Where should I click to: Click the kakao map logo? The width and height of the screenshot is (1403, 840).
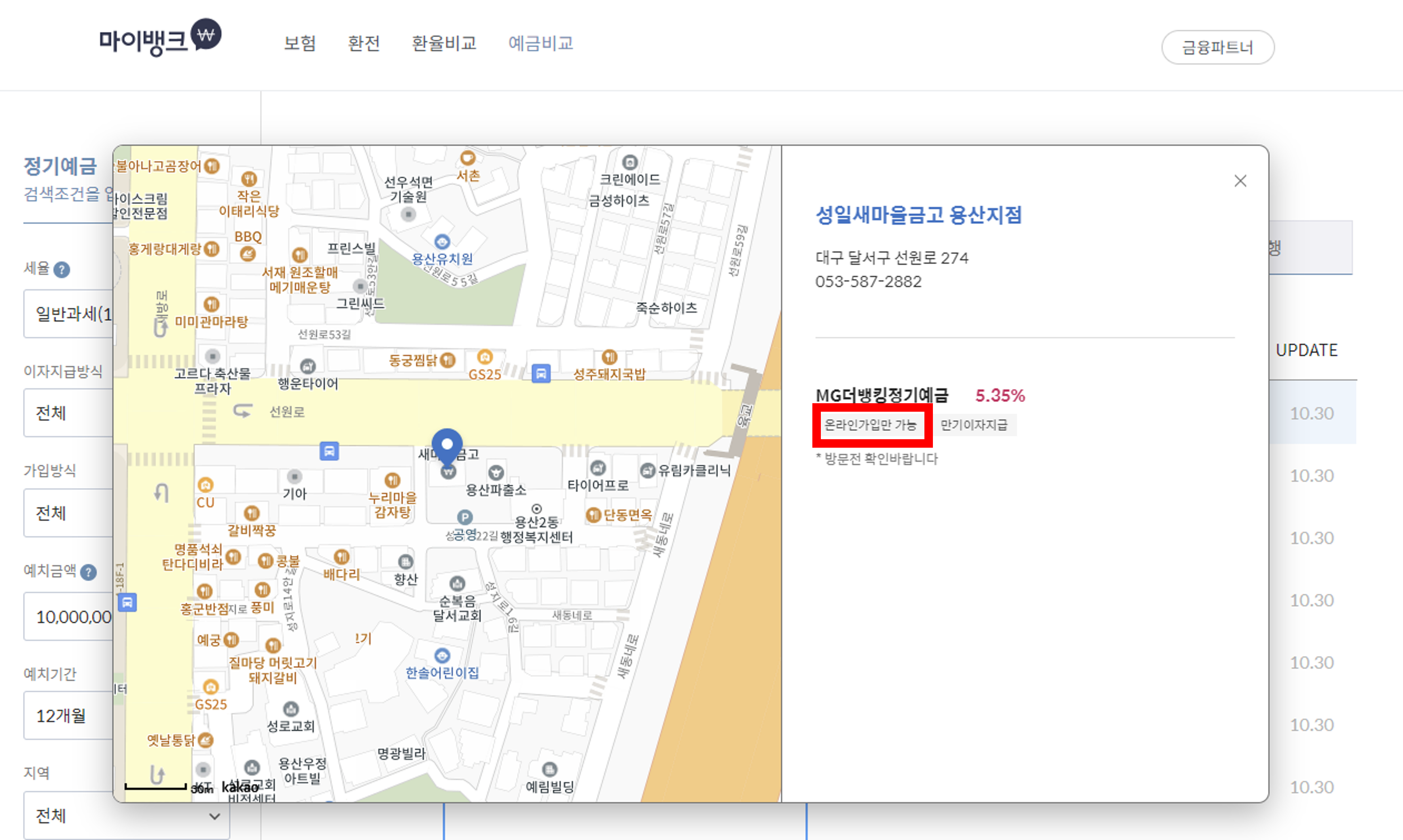click(240, 787)
